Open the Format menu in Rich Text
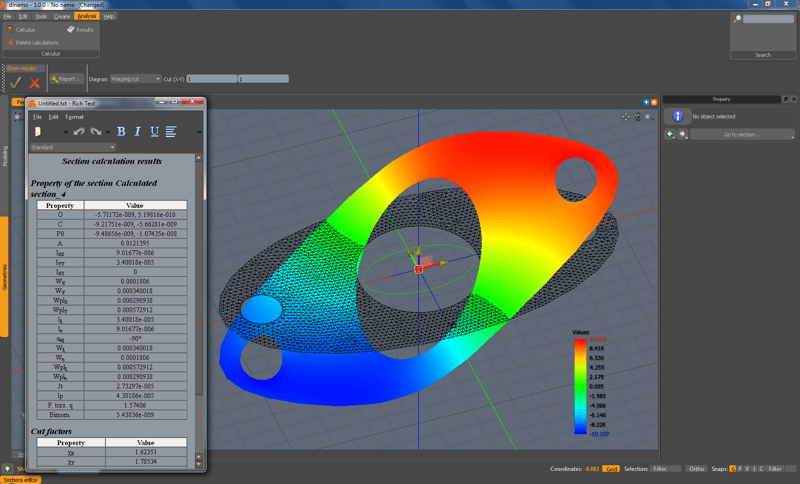800x484 pixels. [x=74, y=117]
